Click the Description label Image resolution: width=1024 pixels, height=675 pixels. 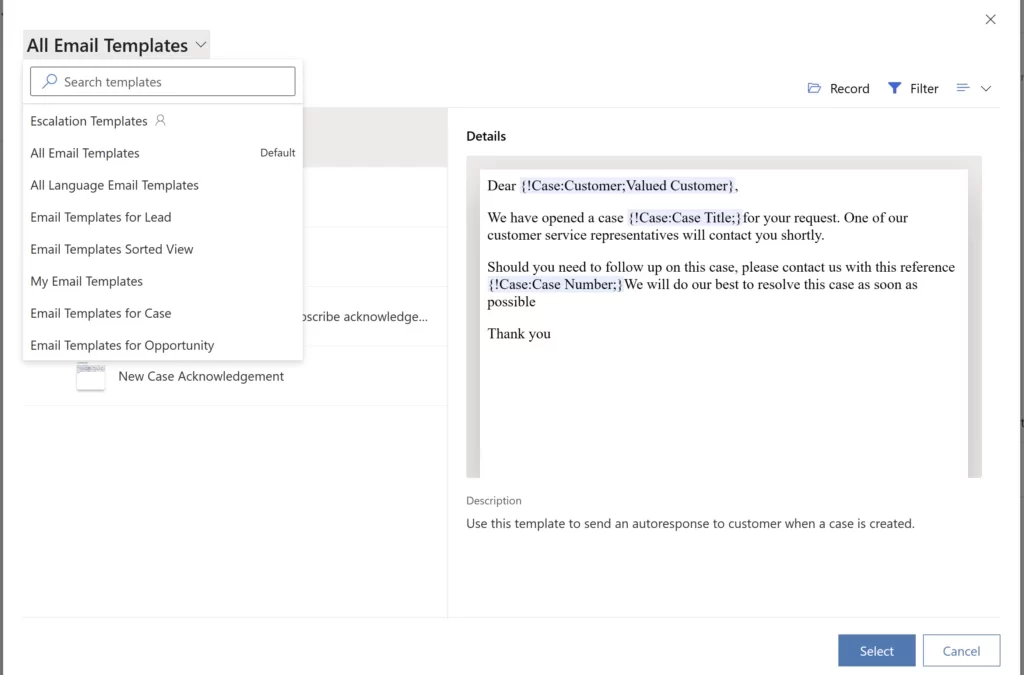(x=494, y=501)
